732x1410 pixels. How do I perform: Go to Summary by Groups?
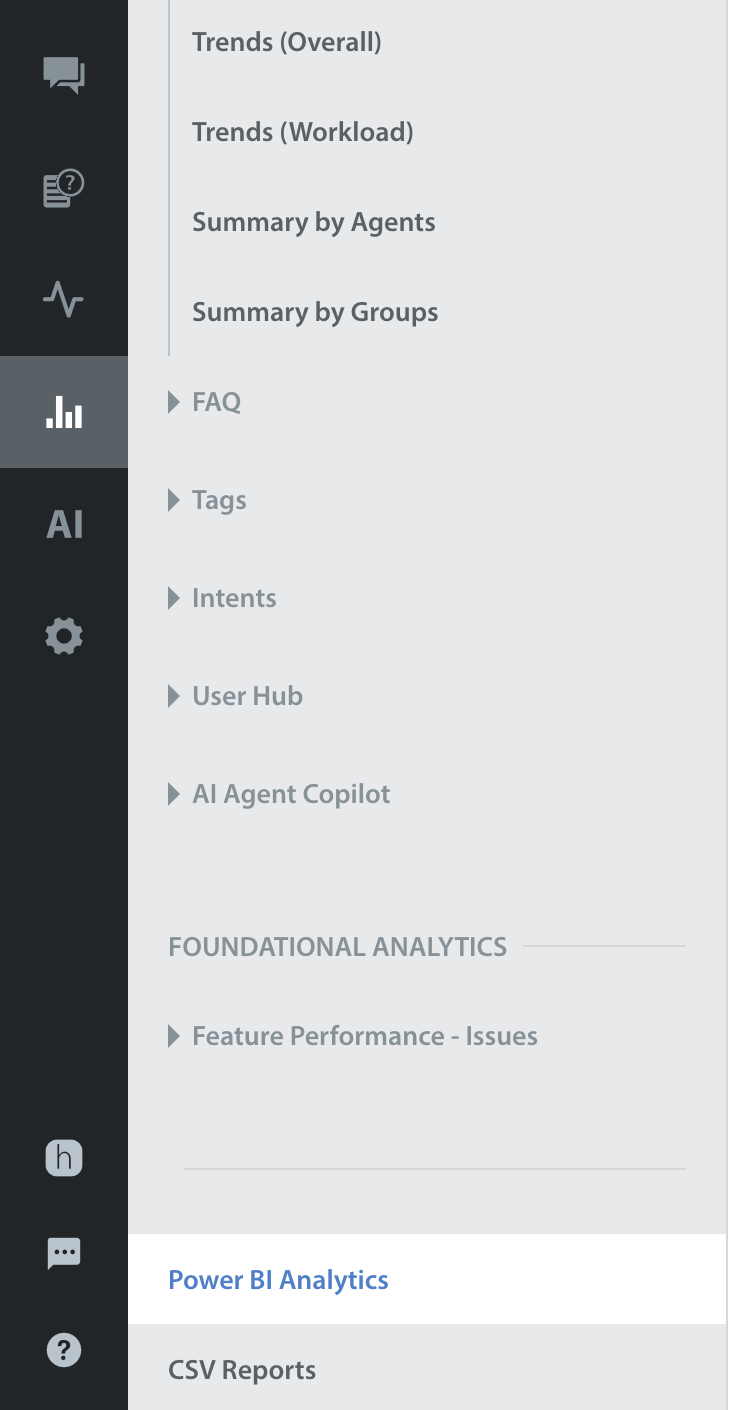(315, 312)
